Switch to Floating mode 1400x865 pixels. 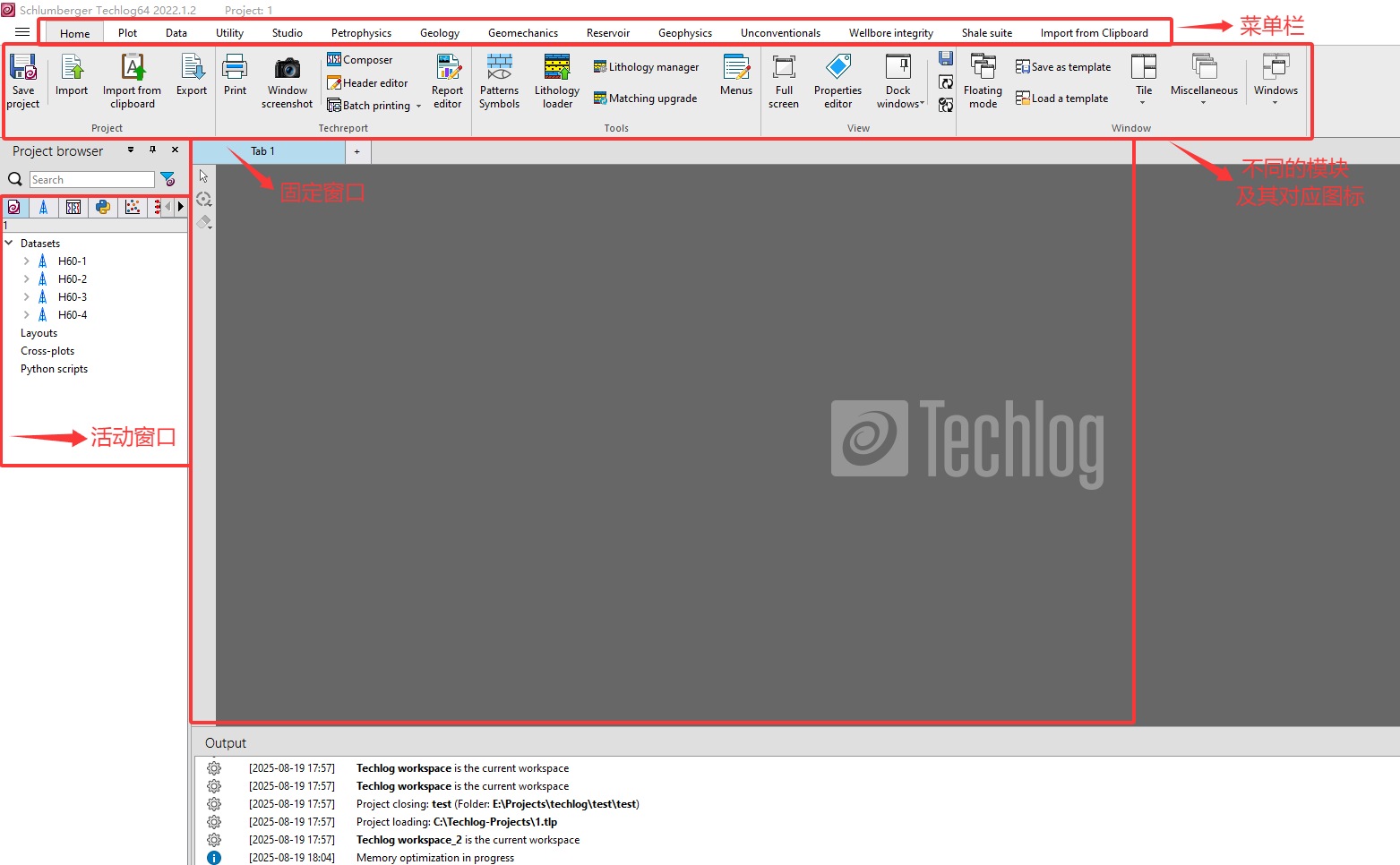[983, 81]
